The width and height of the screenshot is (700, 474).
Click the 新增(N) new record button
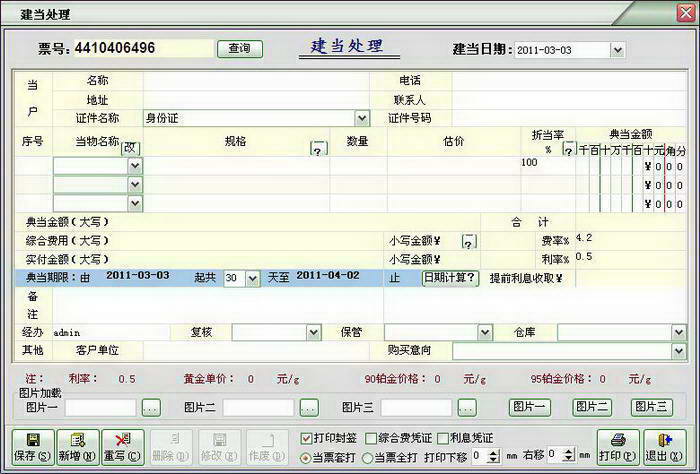(78, 447)
